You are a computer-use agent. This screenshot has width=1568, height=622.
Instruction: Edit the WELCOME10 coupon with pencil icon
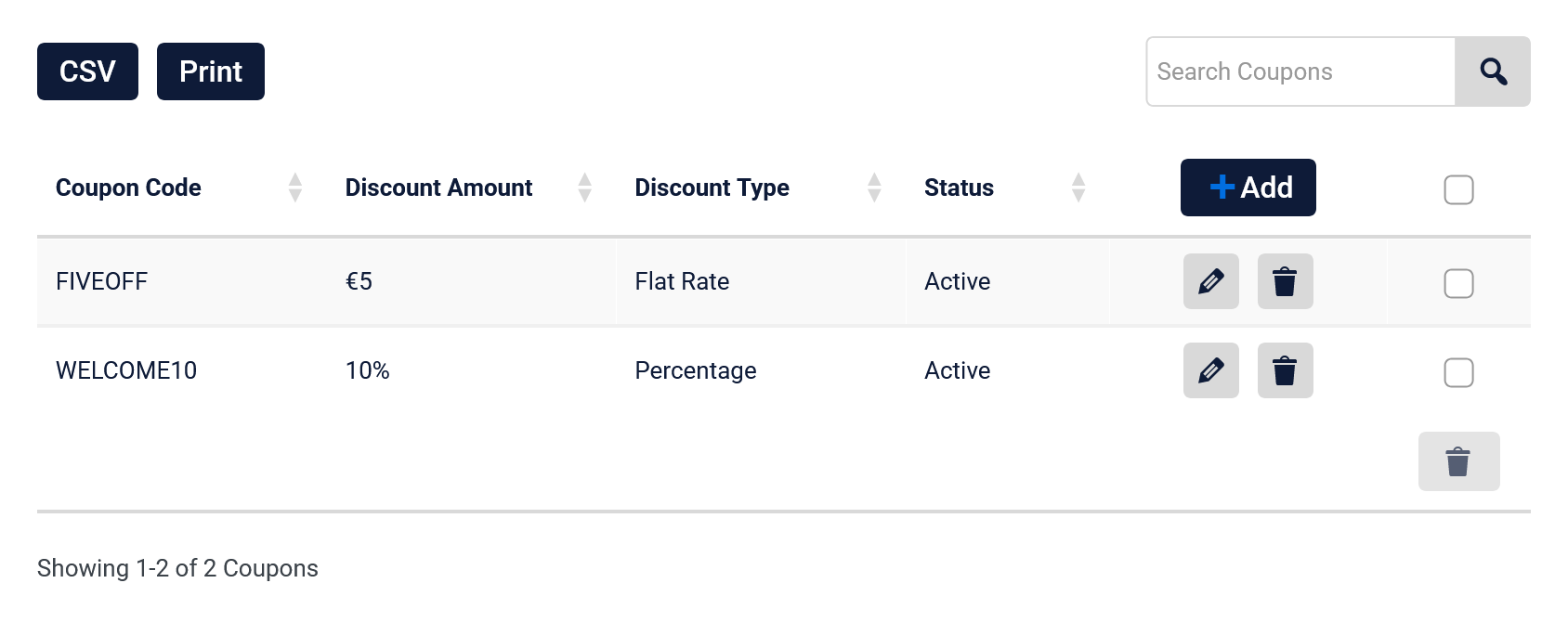[1210, 370]
